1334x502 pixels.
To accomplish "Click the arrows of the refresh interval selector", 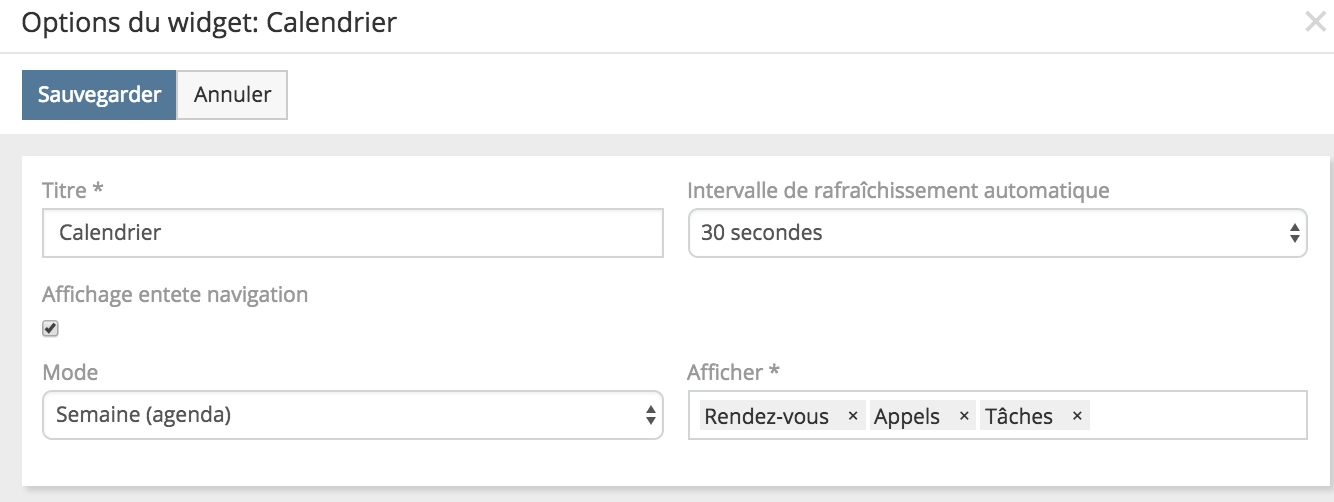I will pyautogui.click(x=1294, y=234).
